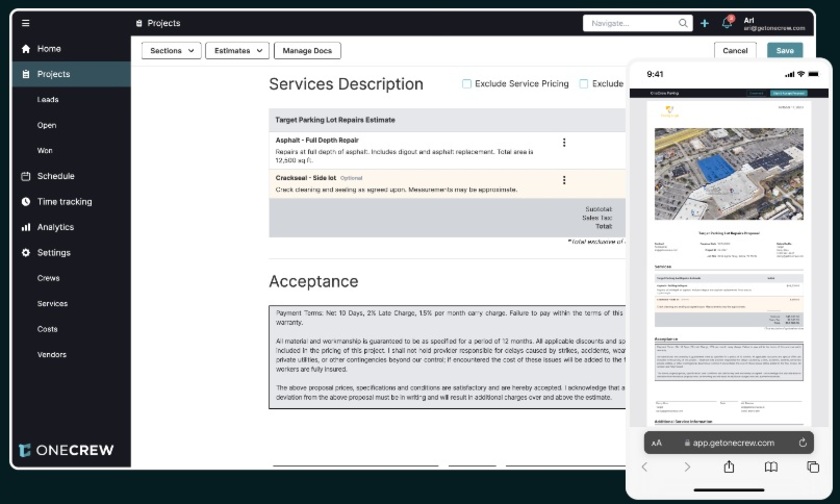Image resolution: width=840 pixels, height=504 pixels.
Task: Click the Manage Docs button
Action: click(307, 50)
